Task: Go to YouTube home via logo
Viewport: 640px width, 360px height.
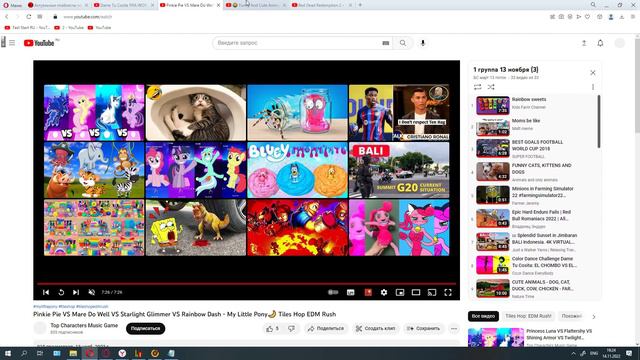Action: 39,43
